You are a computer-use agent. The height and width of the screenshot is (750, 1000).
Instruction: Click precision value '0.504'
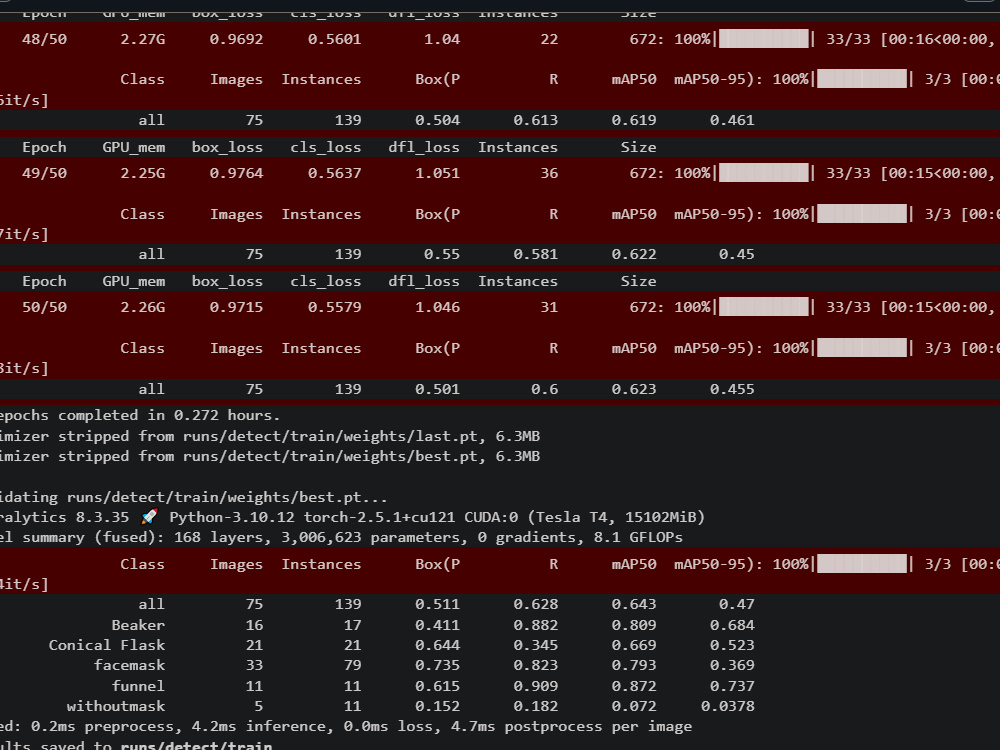438,120
